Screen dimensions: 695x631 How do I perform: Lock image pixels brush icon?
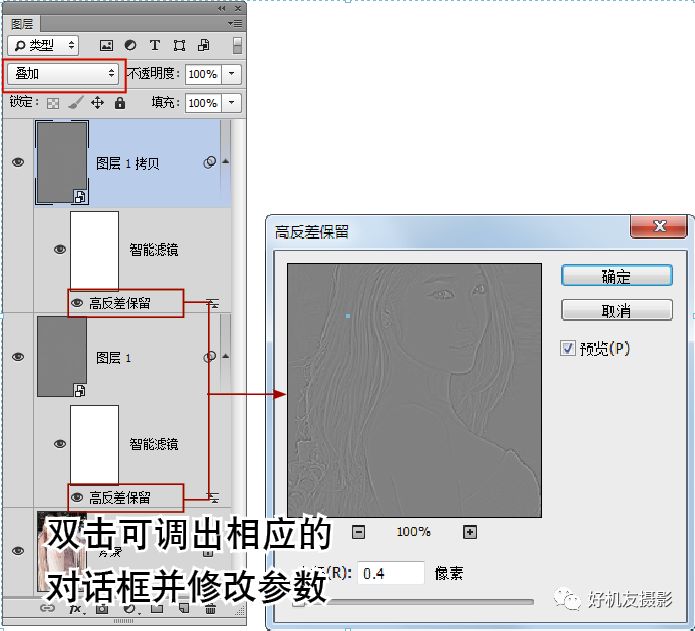[x=76, y=103]
